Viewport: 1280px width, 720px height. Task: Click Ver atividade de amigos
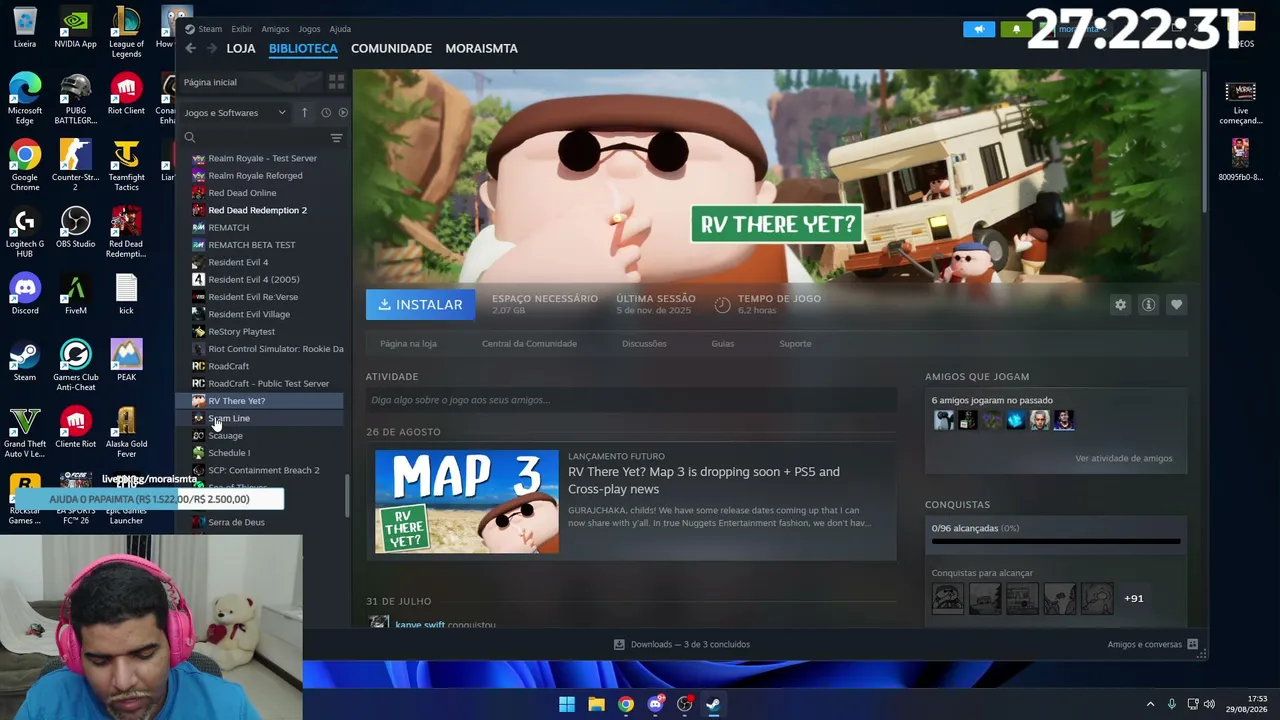click(x=1123, y=458)
